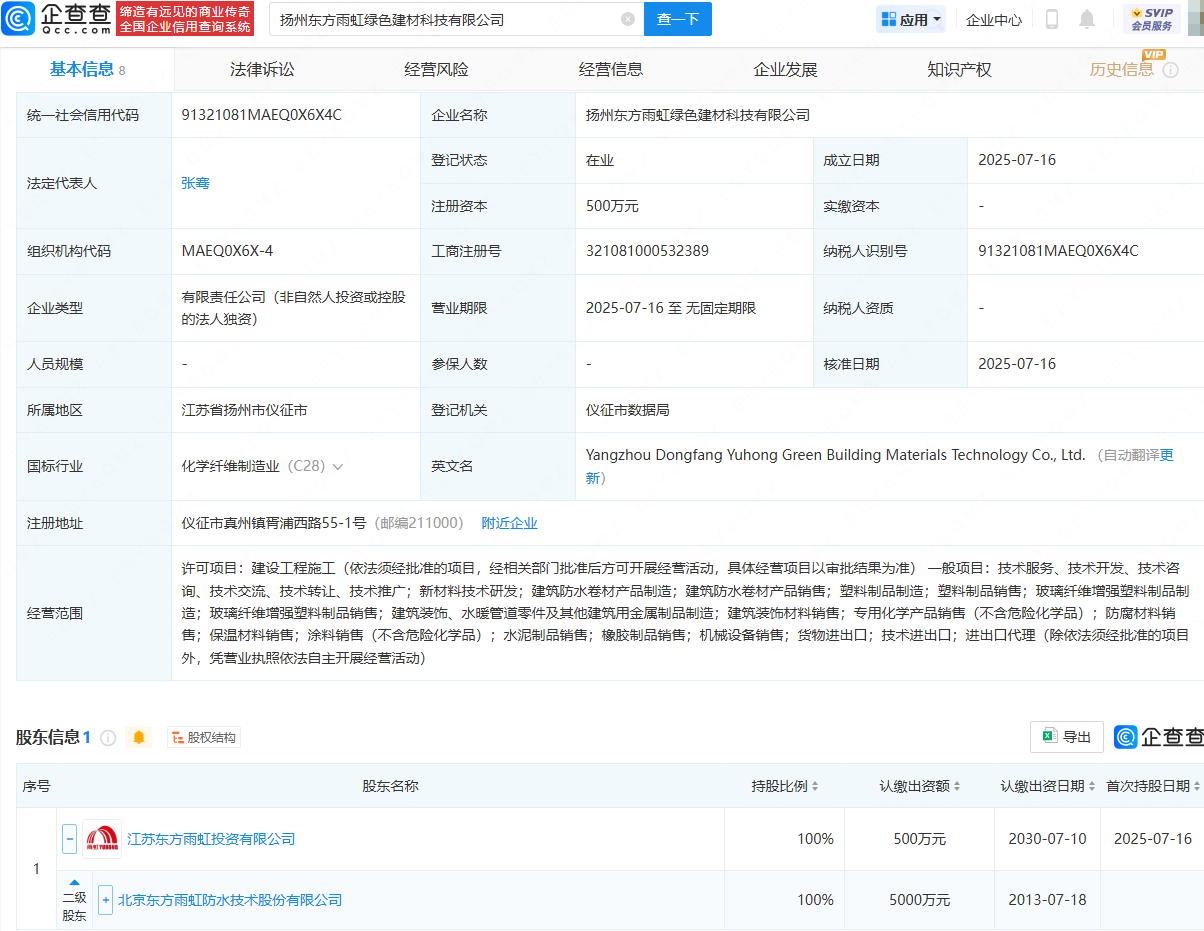The height and width of the screenshot is (931, 1204).
Task: Open notifications bell in the top bar
Action: coord(1087,19)
